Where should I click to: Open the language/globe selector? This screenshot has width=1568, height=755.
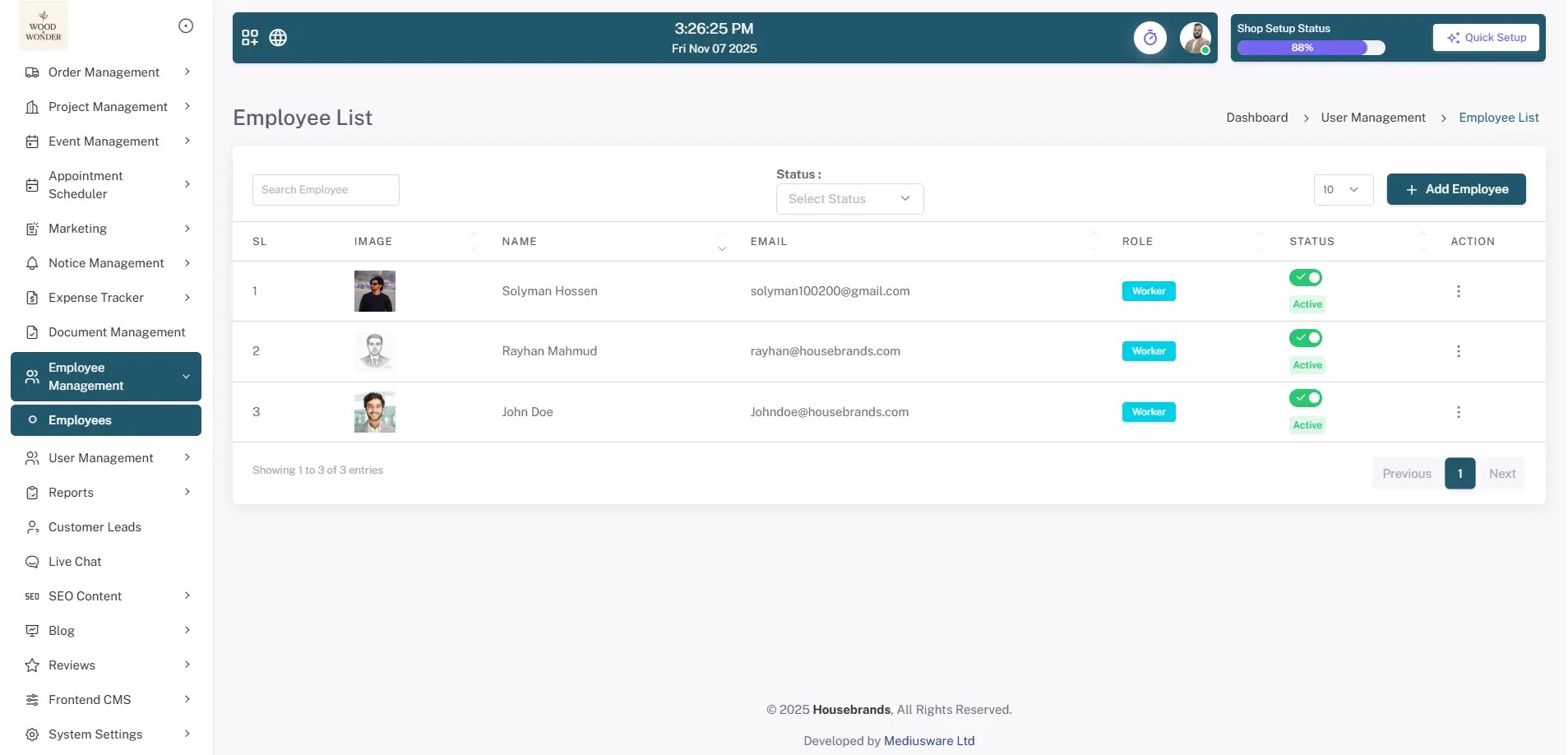pyautogui.click(x=277, y=37)
